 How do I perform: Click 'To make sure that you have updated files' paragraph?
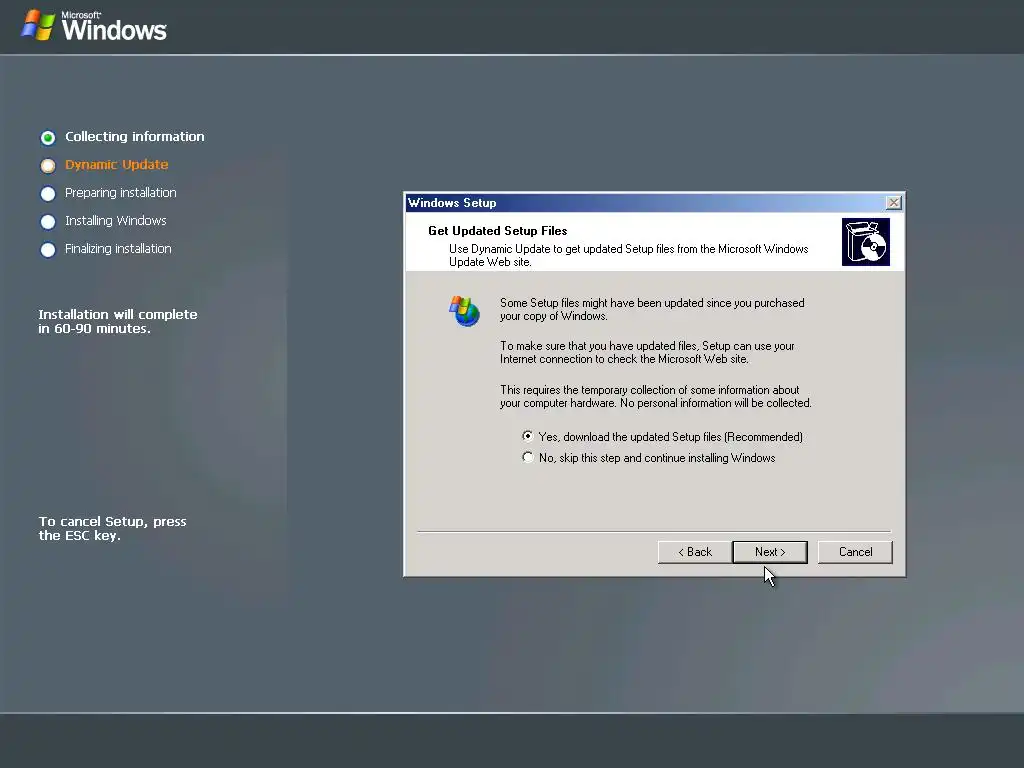click(x=647, y=353)
